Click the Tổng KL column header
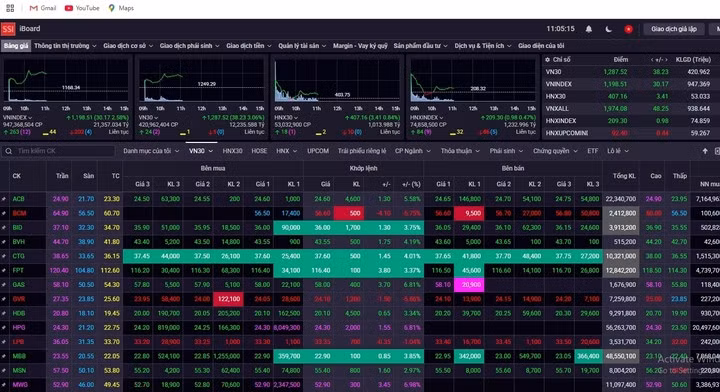This screenshot has width=720, height=392. [624, 176]
